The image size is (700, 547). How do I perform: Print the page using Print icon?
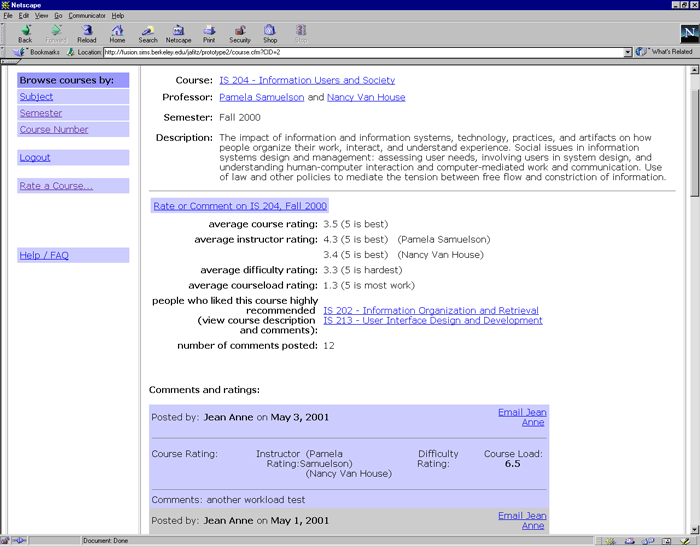tap(209, 34)
